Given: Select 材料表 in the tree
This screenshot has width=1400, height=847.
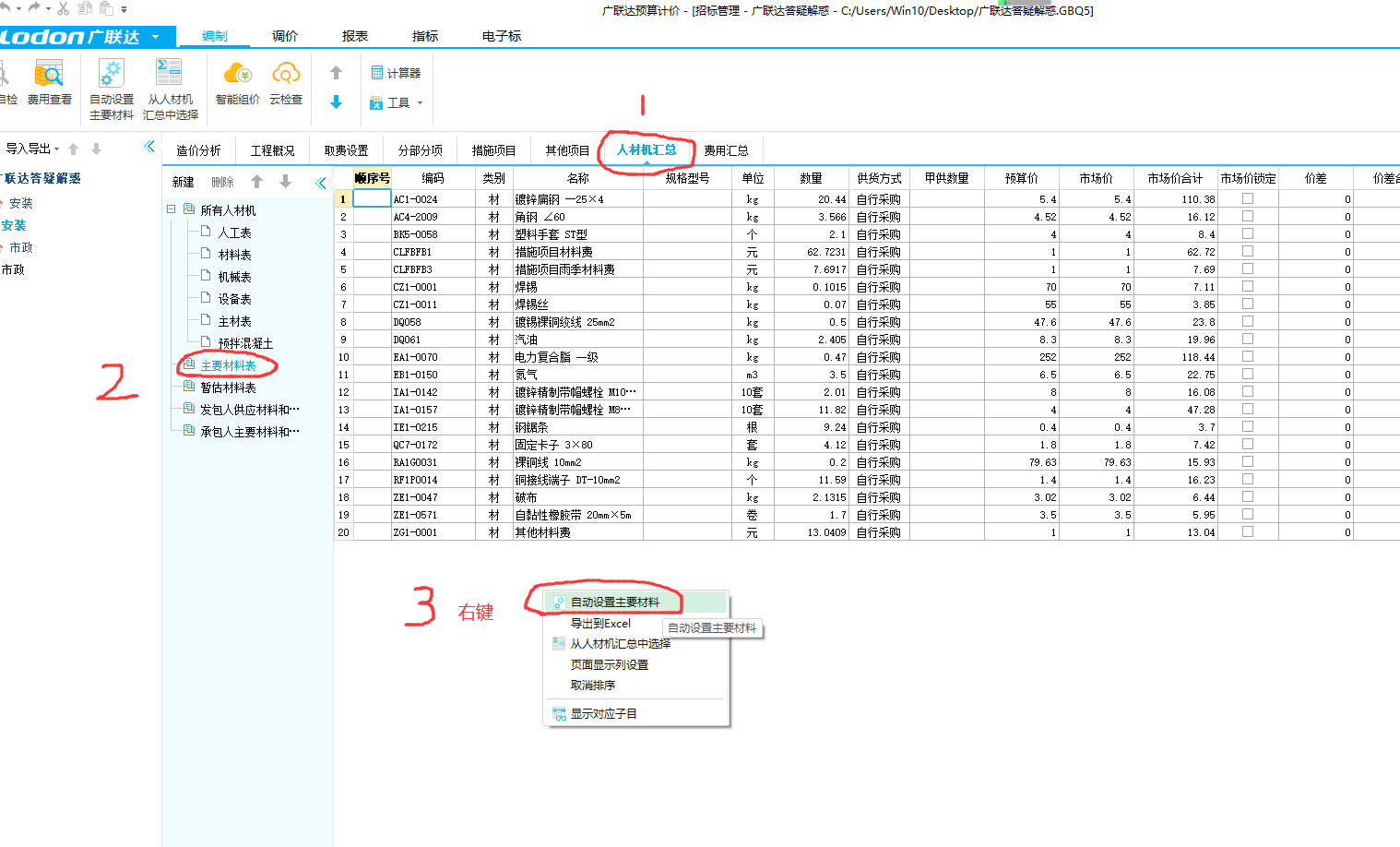Looking at the screenshot, I should pyautogui.click(x=234, y=254).
